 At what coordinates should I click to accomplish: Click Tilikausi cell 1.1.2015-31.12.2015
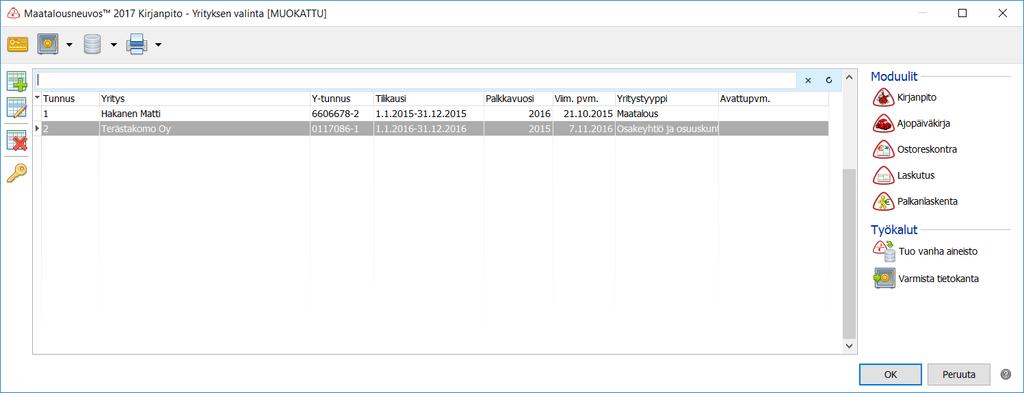point(428,114)
